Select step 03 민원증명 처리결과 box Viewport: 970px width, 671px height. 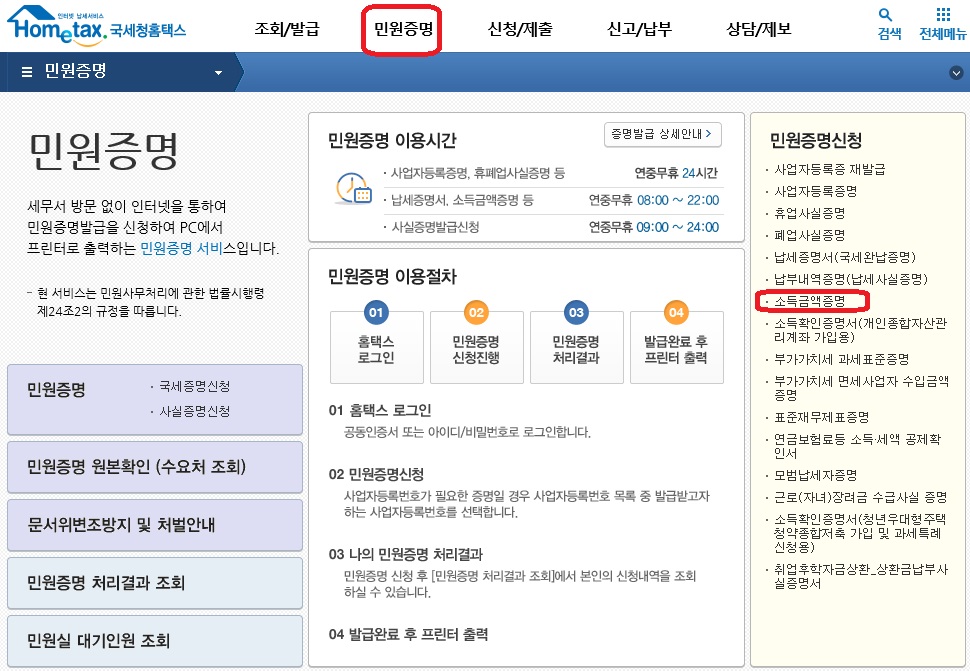tap(576, 346)
